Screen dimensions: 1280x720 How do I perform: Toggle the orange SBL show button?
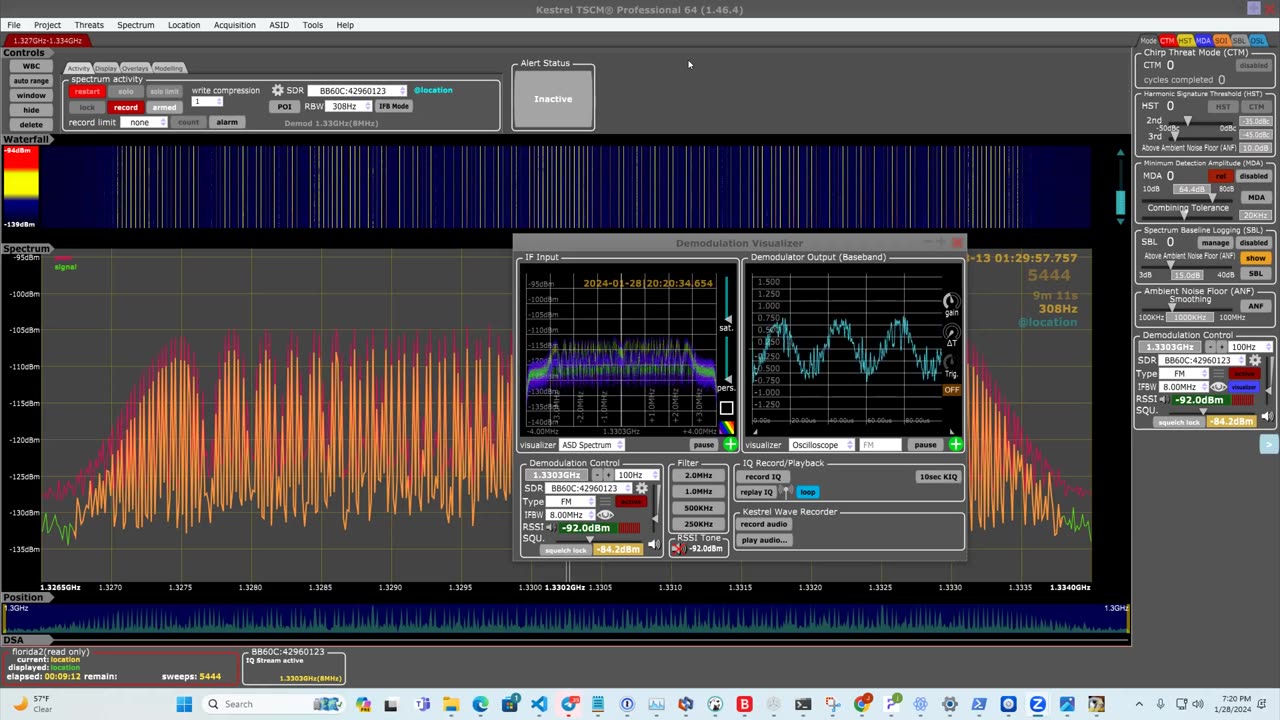[1255, 258]
